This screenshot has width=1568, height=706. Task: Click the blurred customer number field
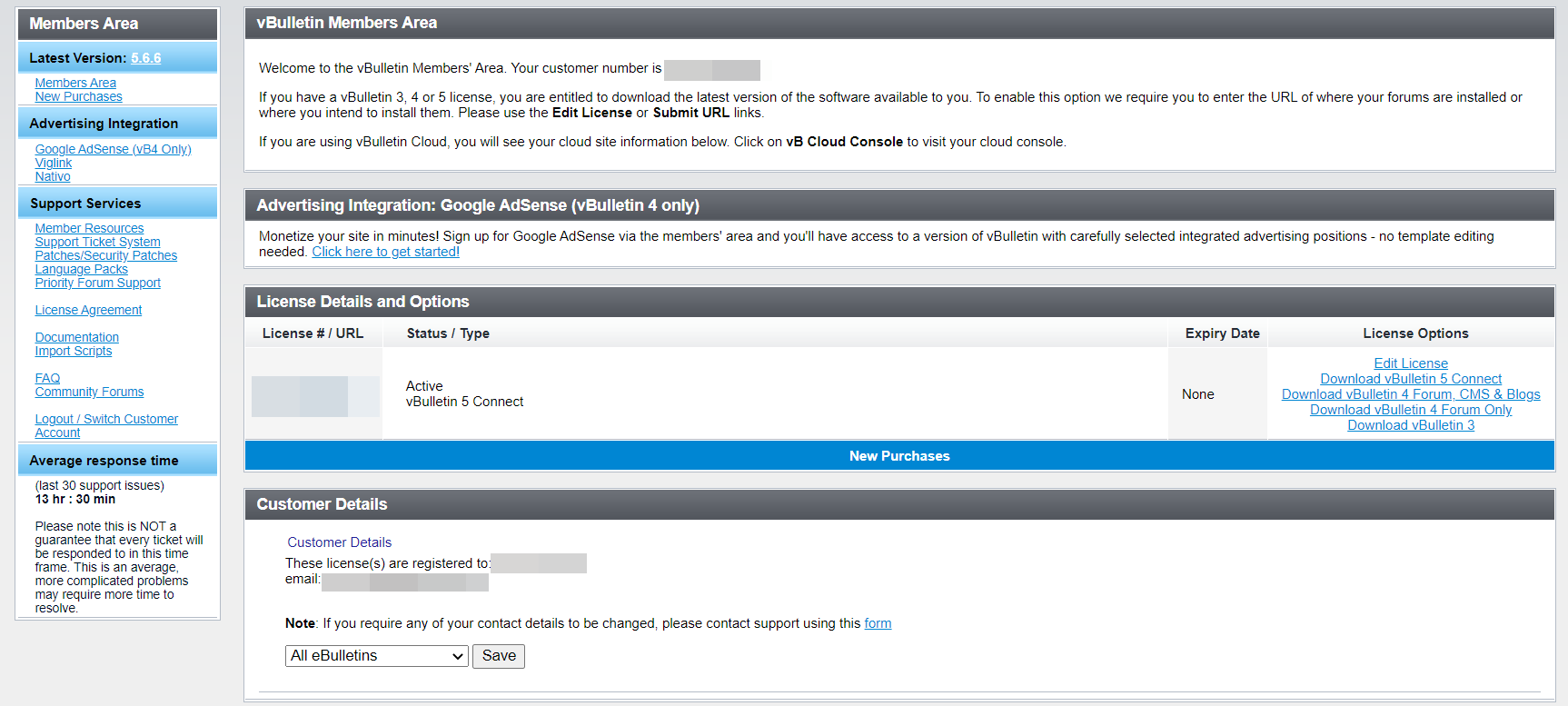coord(712,70)
